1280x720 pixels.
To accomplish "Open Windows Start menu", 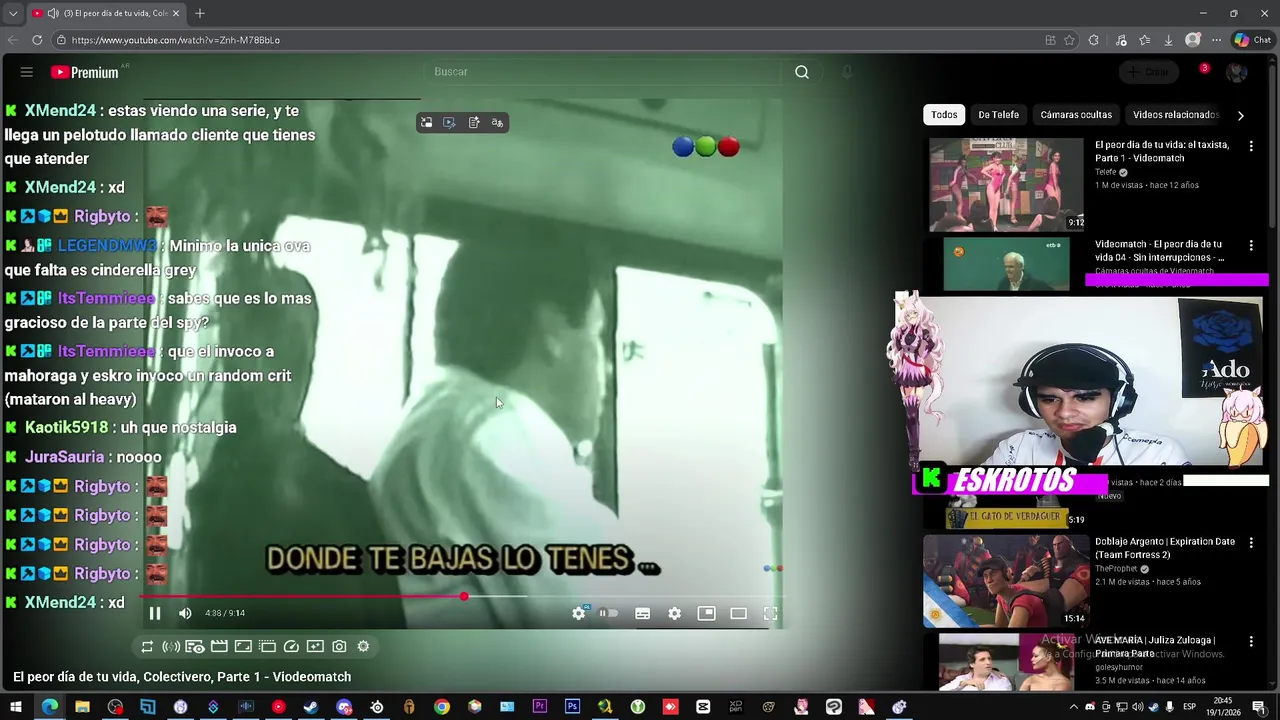I will click(x=16, y=707).
